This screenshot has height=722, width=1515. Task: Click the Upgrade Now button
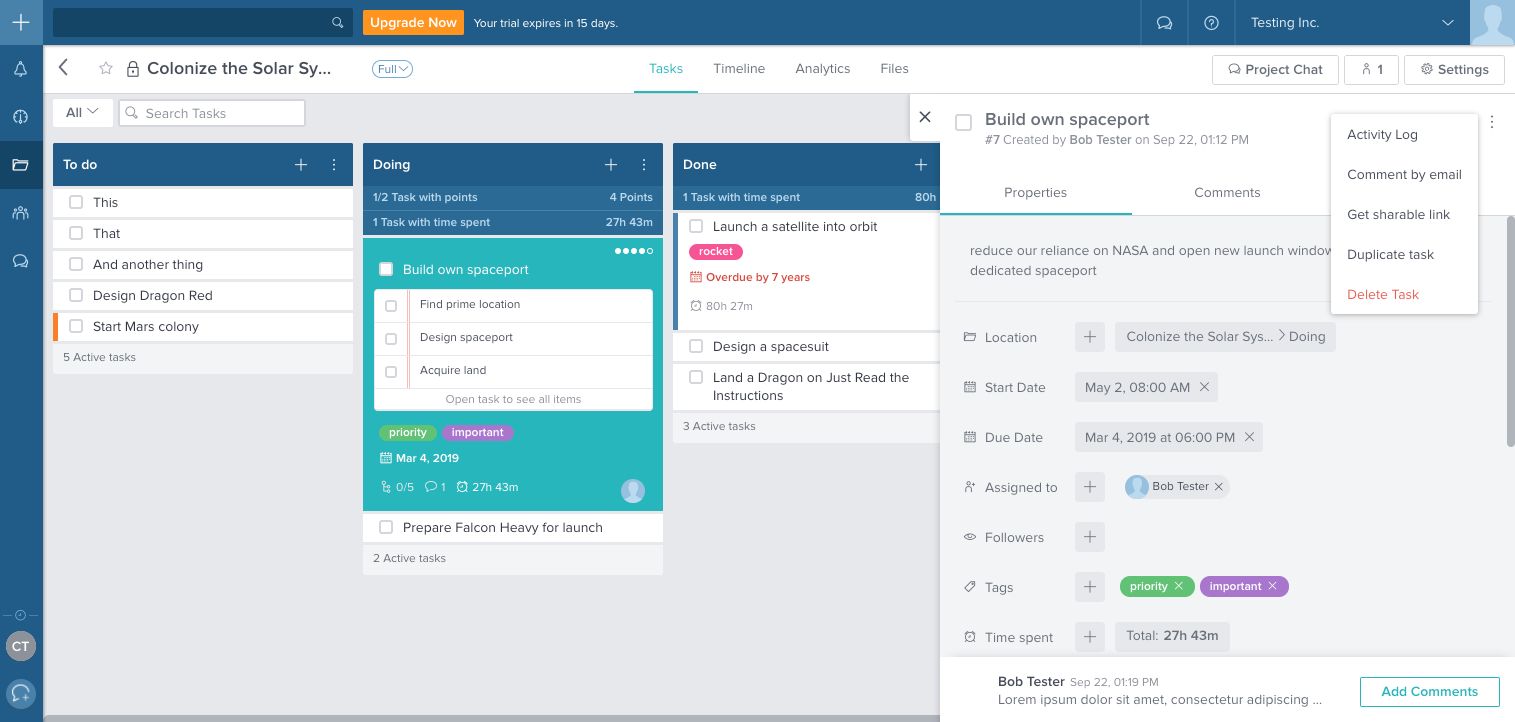[413, 22]
